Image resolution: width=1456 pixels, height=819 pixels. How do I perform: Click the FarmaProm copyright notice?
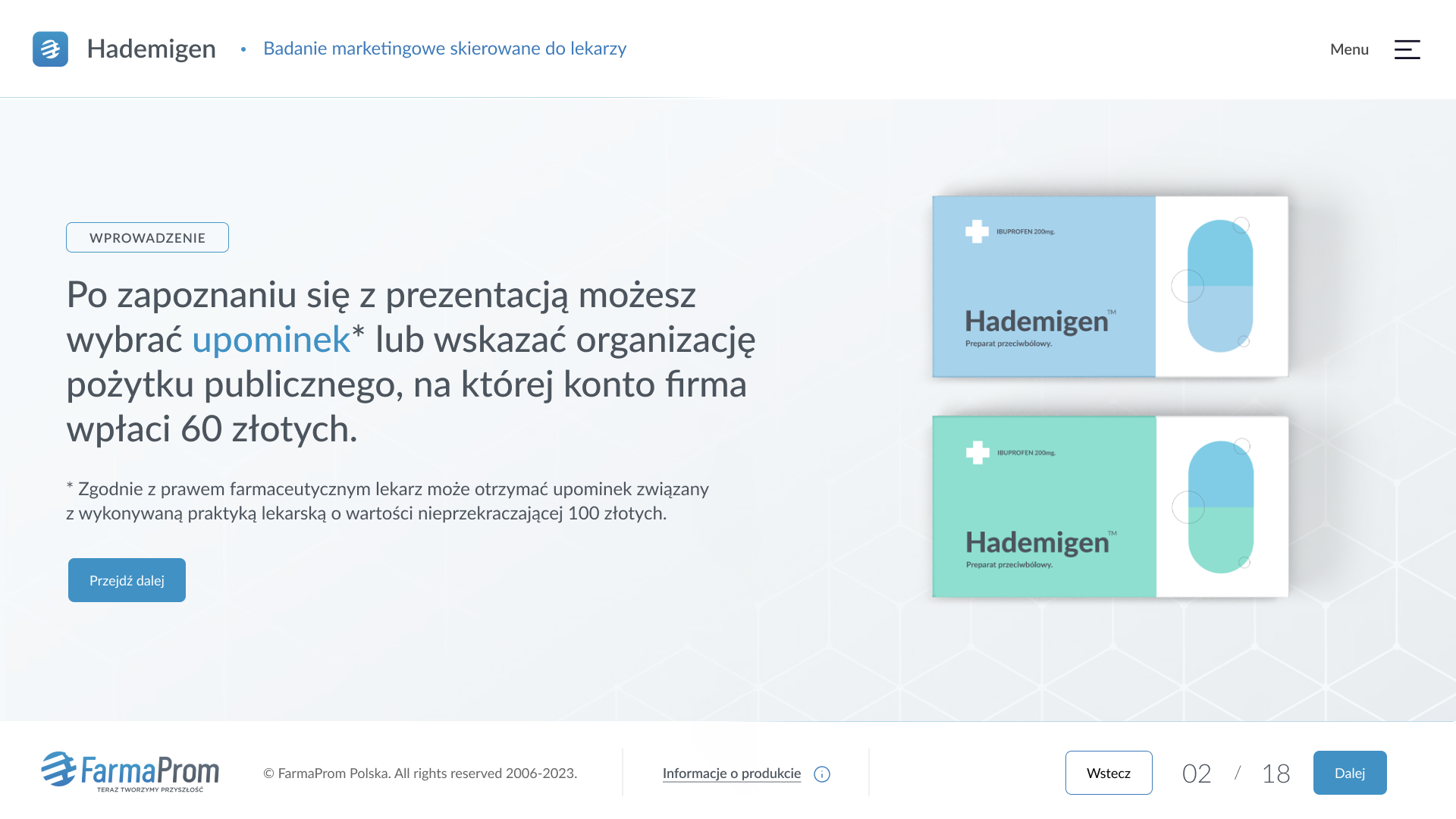(x=420, y=773)
